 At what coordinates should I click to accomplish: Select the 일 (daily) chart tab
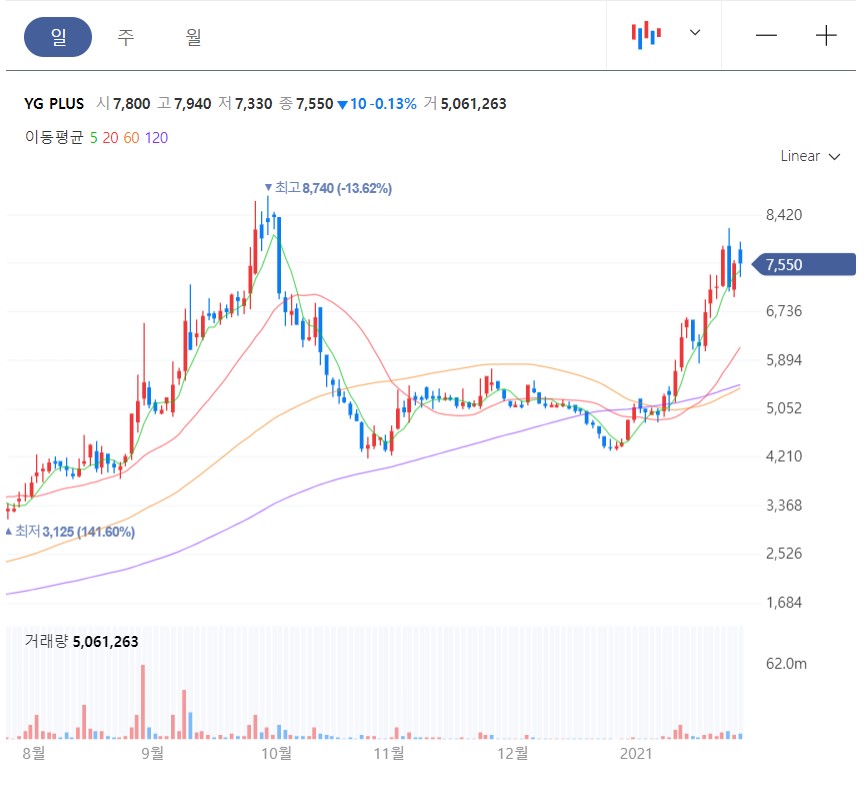58,37
